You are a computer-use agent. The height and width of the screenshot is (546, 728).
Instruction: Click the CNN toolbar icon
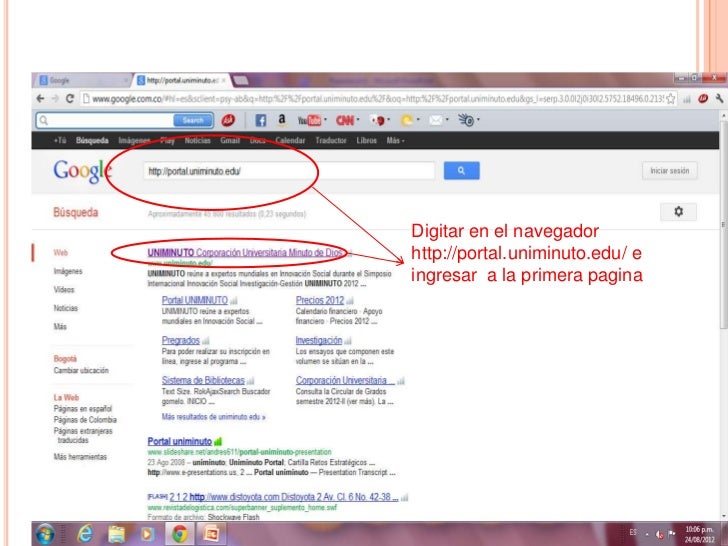pyautogui.click(x=344, y=121)
